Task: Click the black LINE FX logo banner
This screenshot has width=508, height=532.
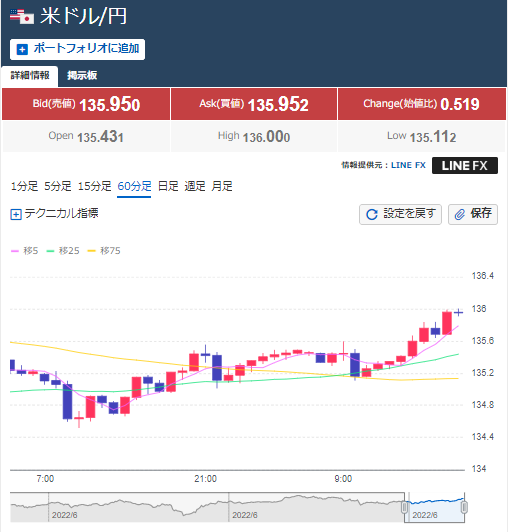Action: (465, 166)
